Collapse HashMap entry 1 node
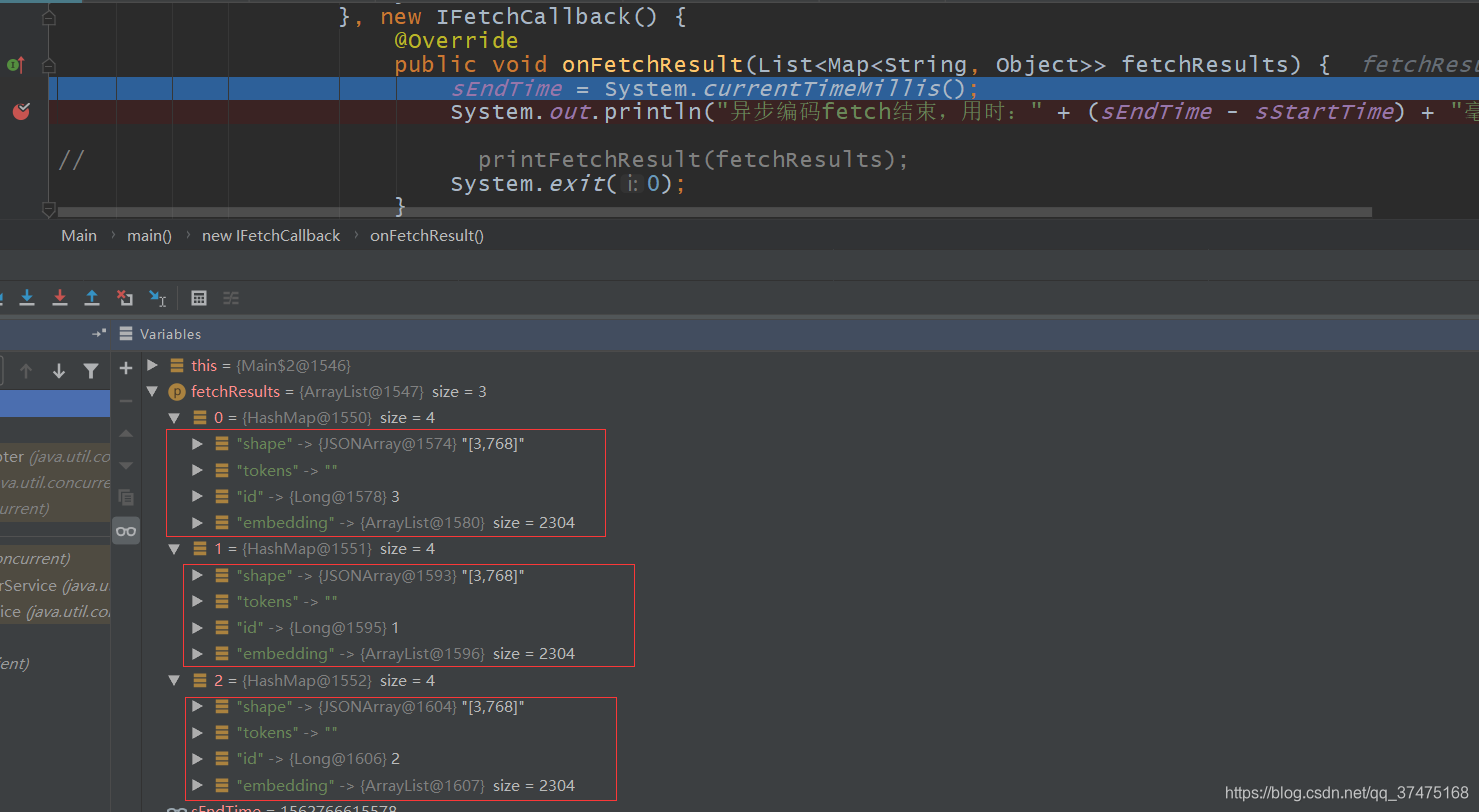Screen dimensions: 1479x812 pos(174,548)
